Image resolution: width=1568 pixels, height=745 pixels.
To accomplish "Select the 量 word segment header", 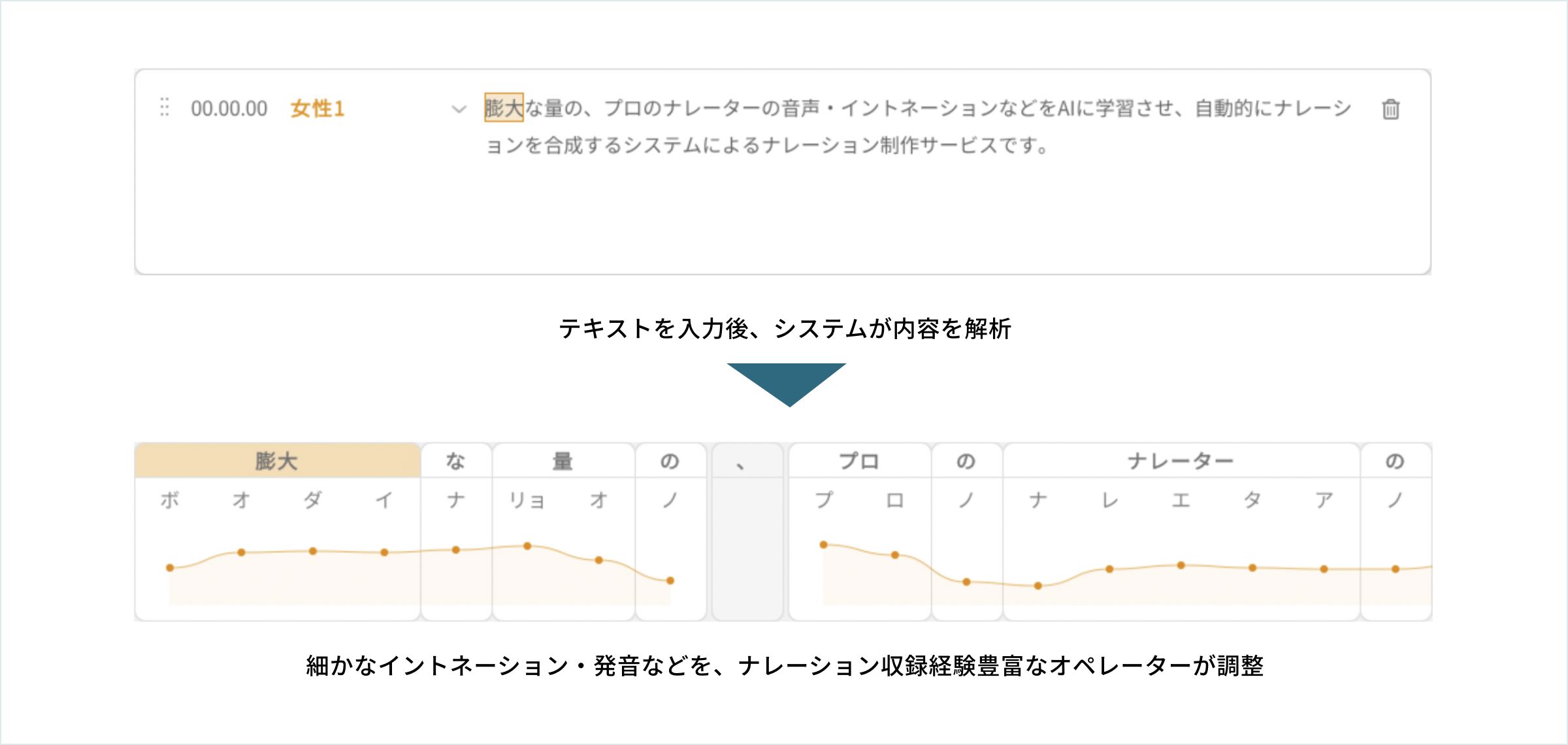I will click(563, 461).
